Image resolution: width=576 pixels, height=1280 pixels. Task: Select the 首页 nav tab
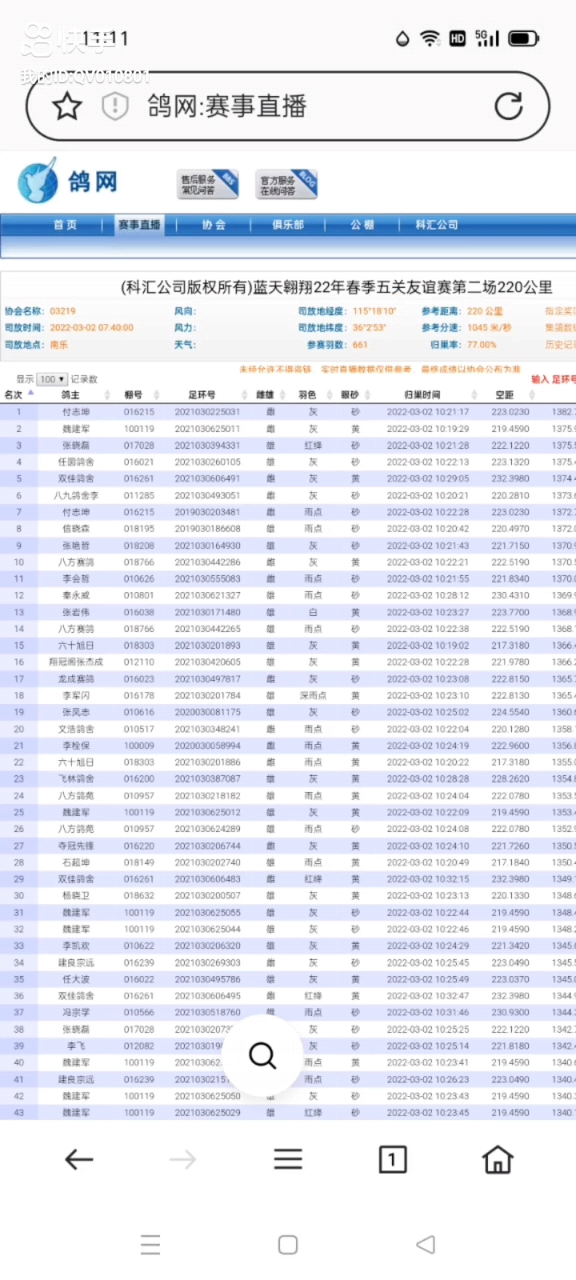click(64, 225)
